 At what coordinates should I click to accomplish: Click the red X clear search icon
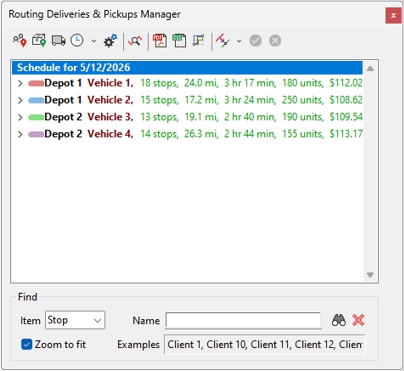tap(358, 320)
